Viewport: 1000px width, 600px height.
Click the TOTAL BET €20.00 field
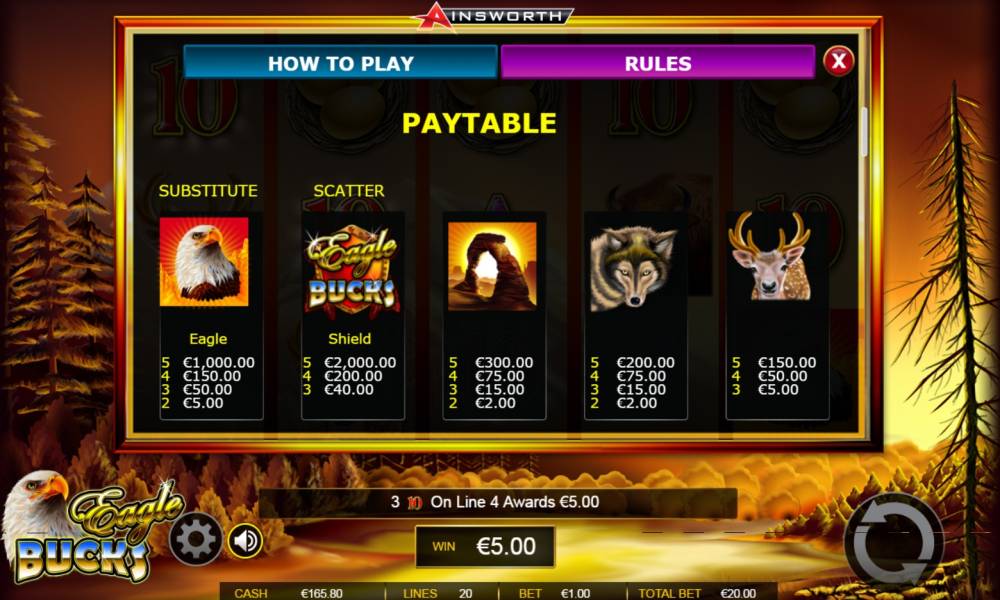700,593
